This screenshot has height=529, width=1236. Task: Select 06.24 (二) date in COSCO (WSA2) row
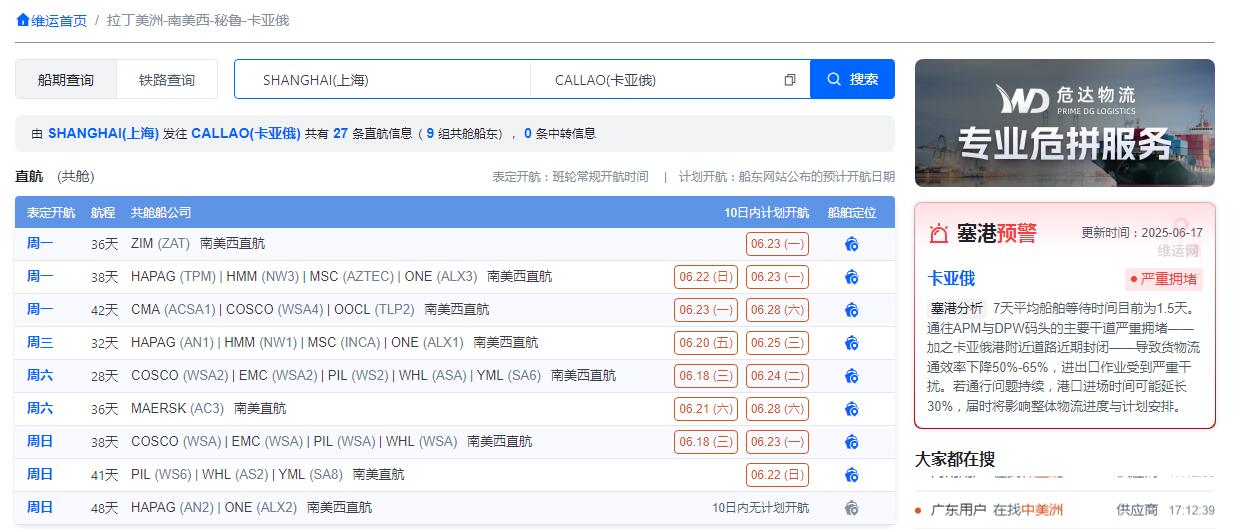click(x=777, y=376)
